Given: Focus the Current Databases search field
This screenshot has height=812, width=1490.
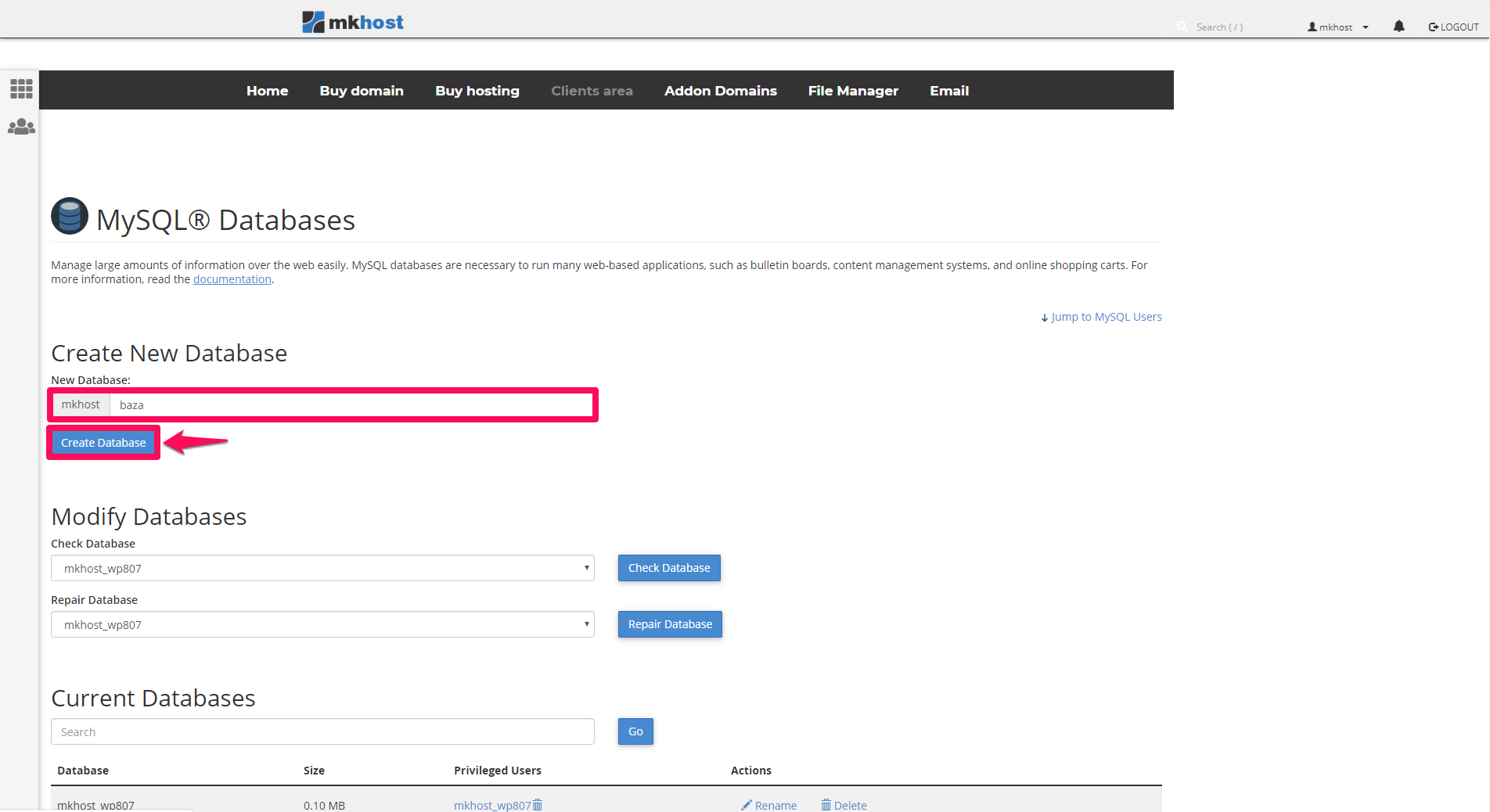Looking at the screenshot, I should pyautogui.click(x=322, y=731).
